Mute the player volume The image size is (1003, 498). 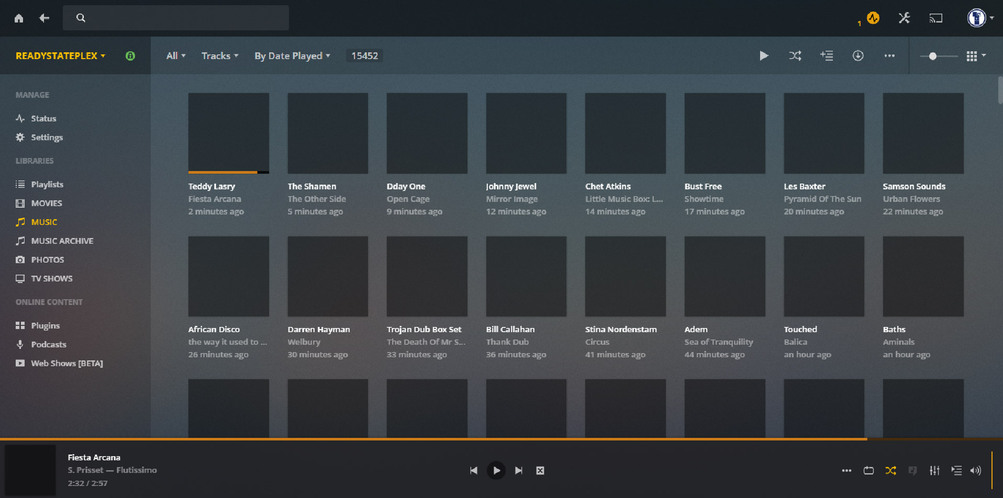click(976, 470)
